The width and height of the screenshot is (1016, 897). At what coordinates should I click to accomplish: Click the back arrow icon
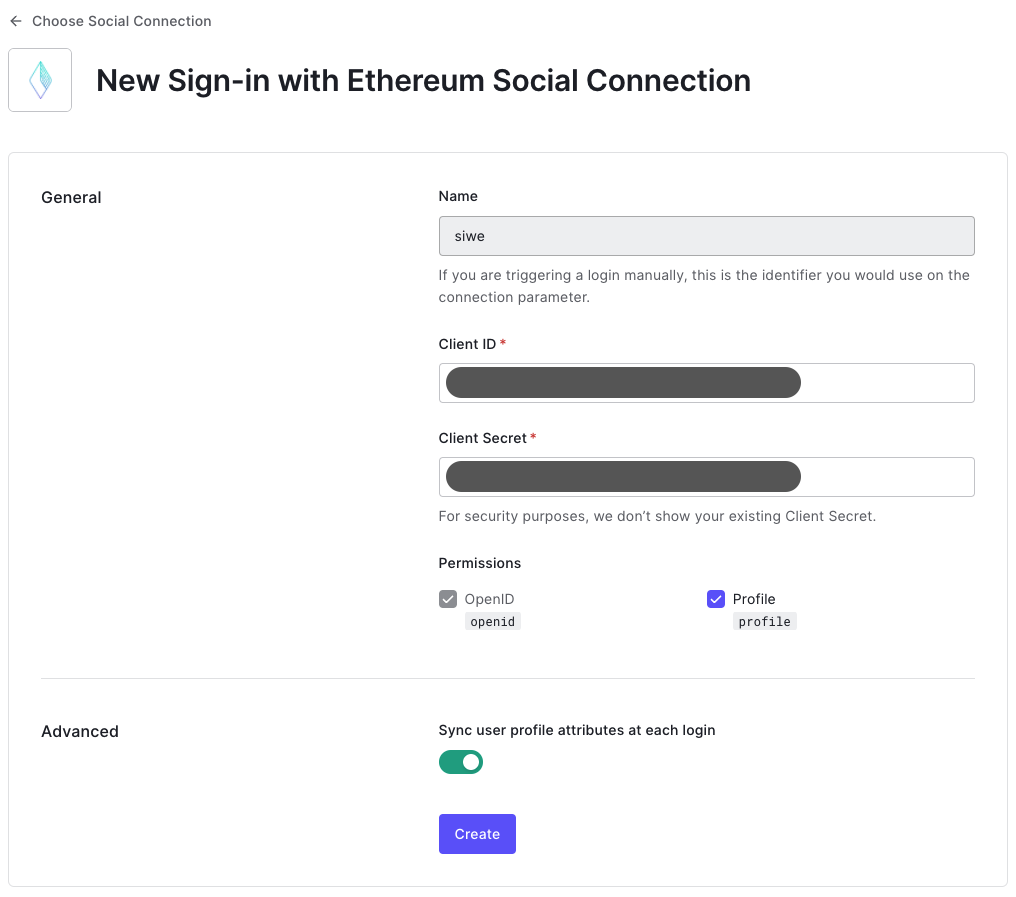click(x=16, y=21)
